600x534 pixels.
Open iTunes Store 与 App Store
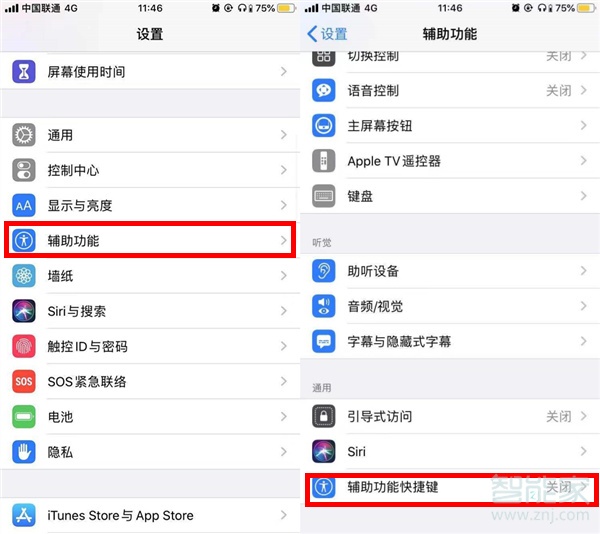(x=150, y=515)
